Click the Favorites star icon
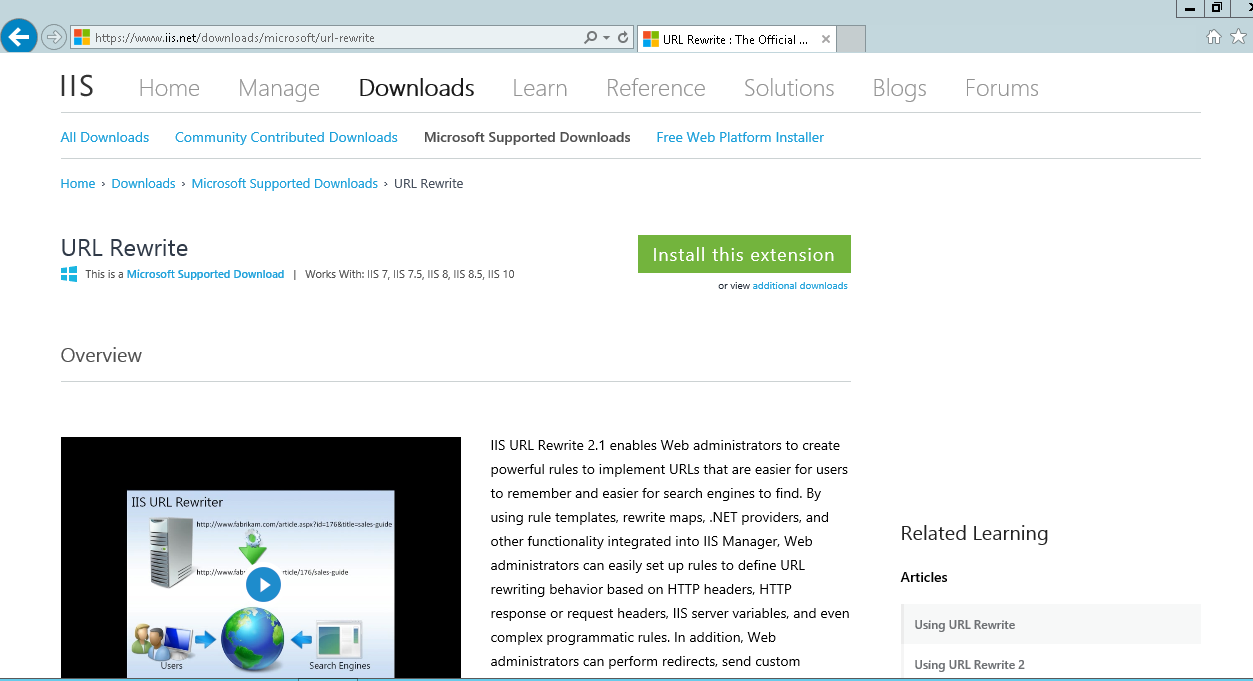The image size is (1253, 681). [x=1239, y=37]
